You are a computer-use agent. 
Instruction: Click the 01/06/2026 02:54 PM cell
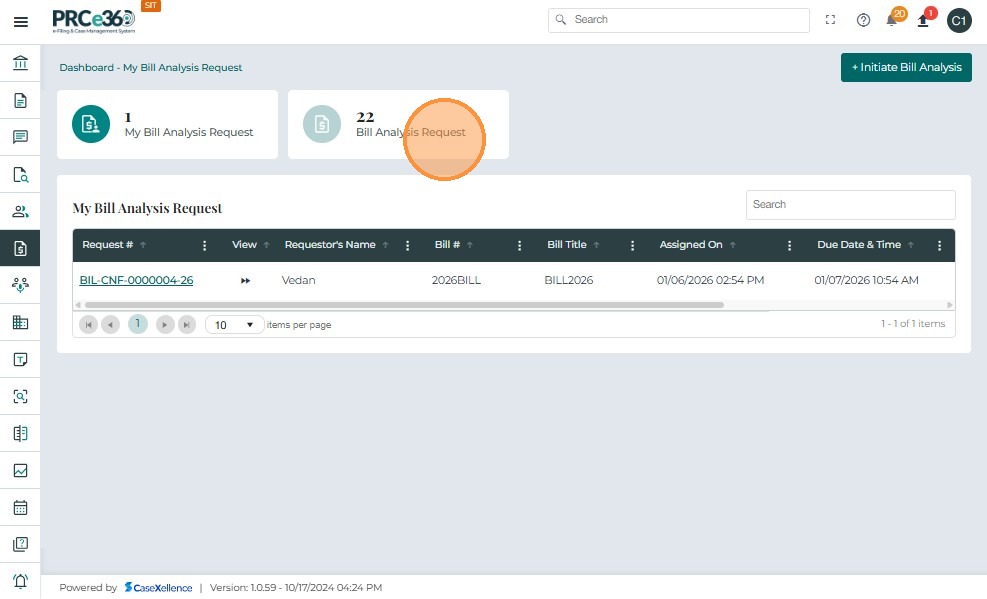(x=711, y=281)
